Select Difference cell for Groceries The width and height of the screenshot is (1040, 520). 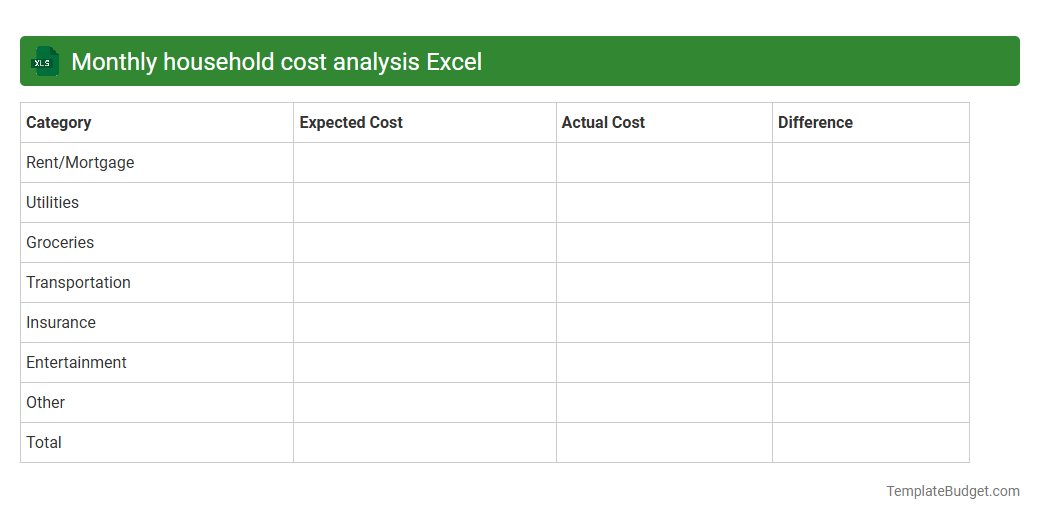[871, 243]
